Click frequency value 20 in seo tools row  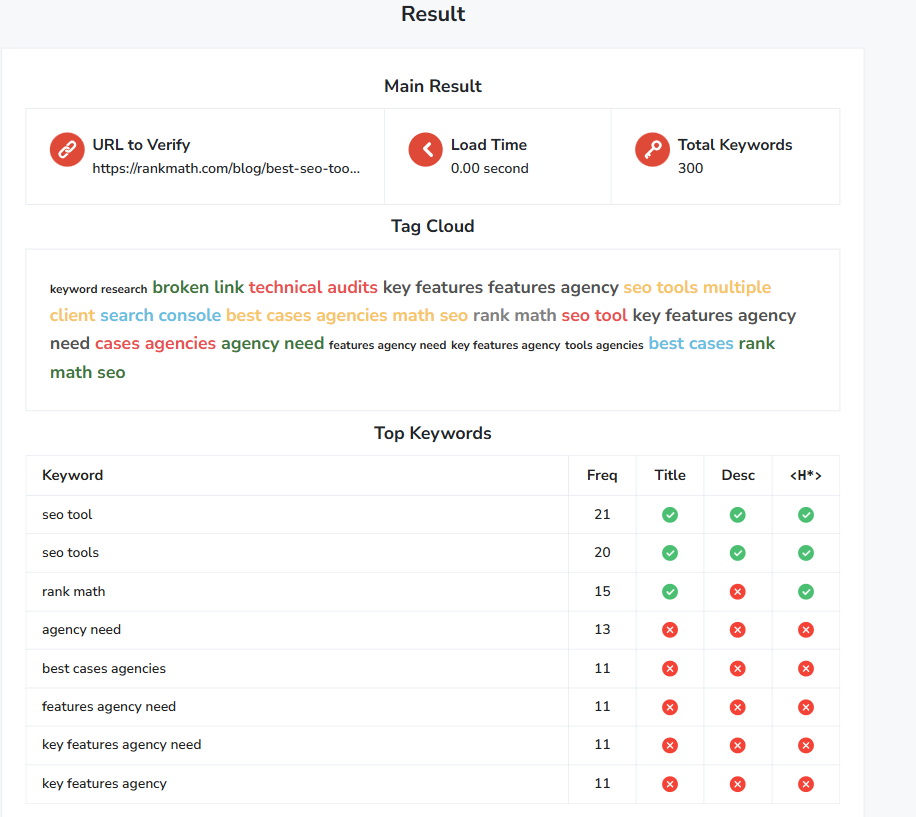(x=602, y=552)
